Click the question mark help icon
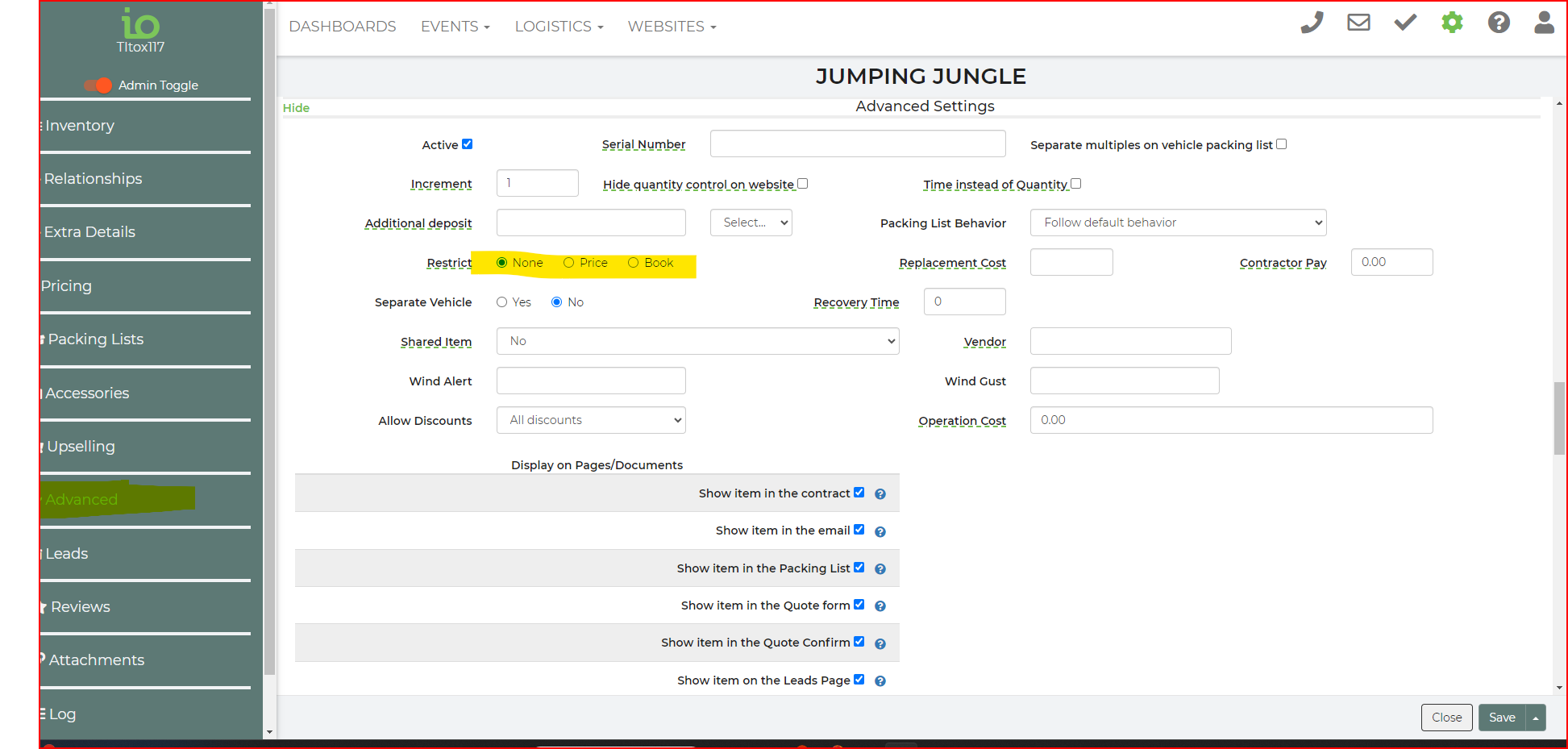Screen dimensions: 1568x749 pyautogui.click(x=1499, y=23)
